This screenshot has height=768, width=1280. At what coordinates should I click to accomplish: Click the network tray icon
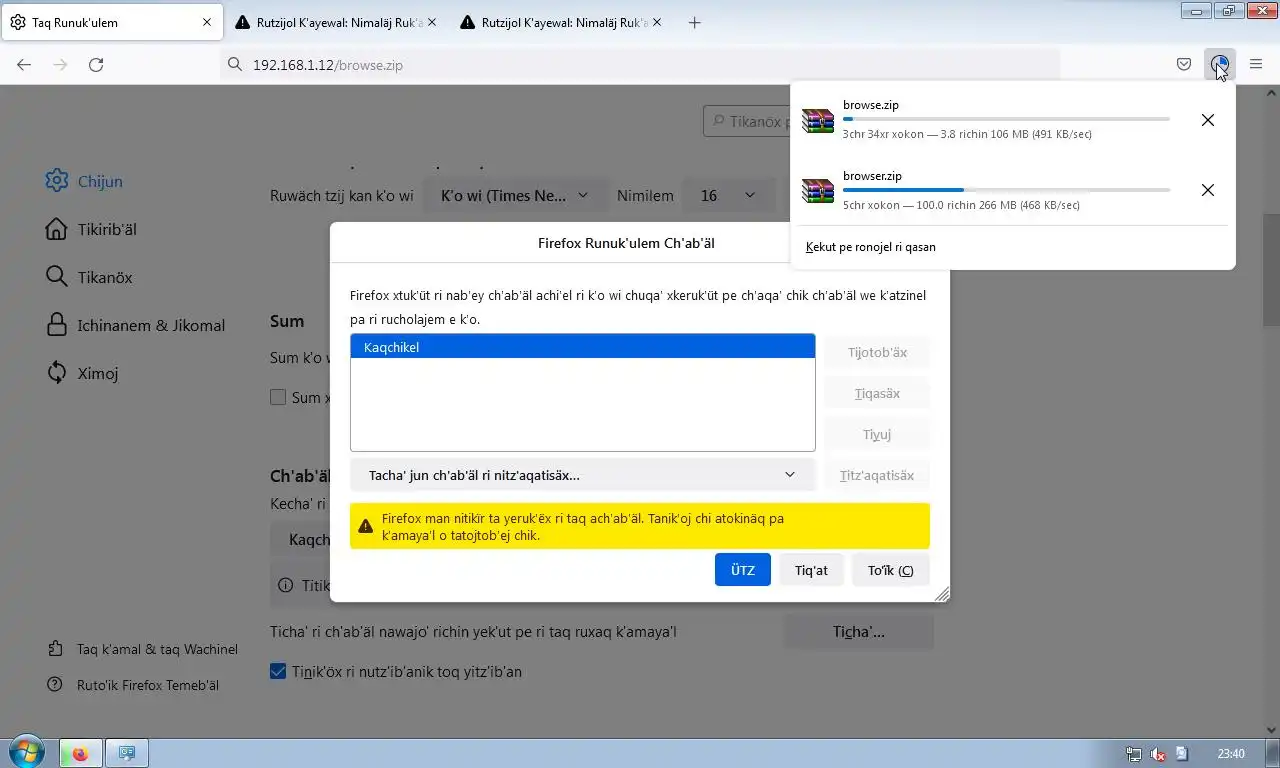(1134, 754)
